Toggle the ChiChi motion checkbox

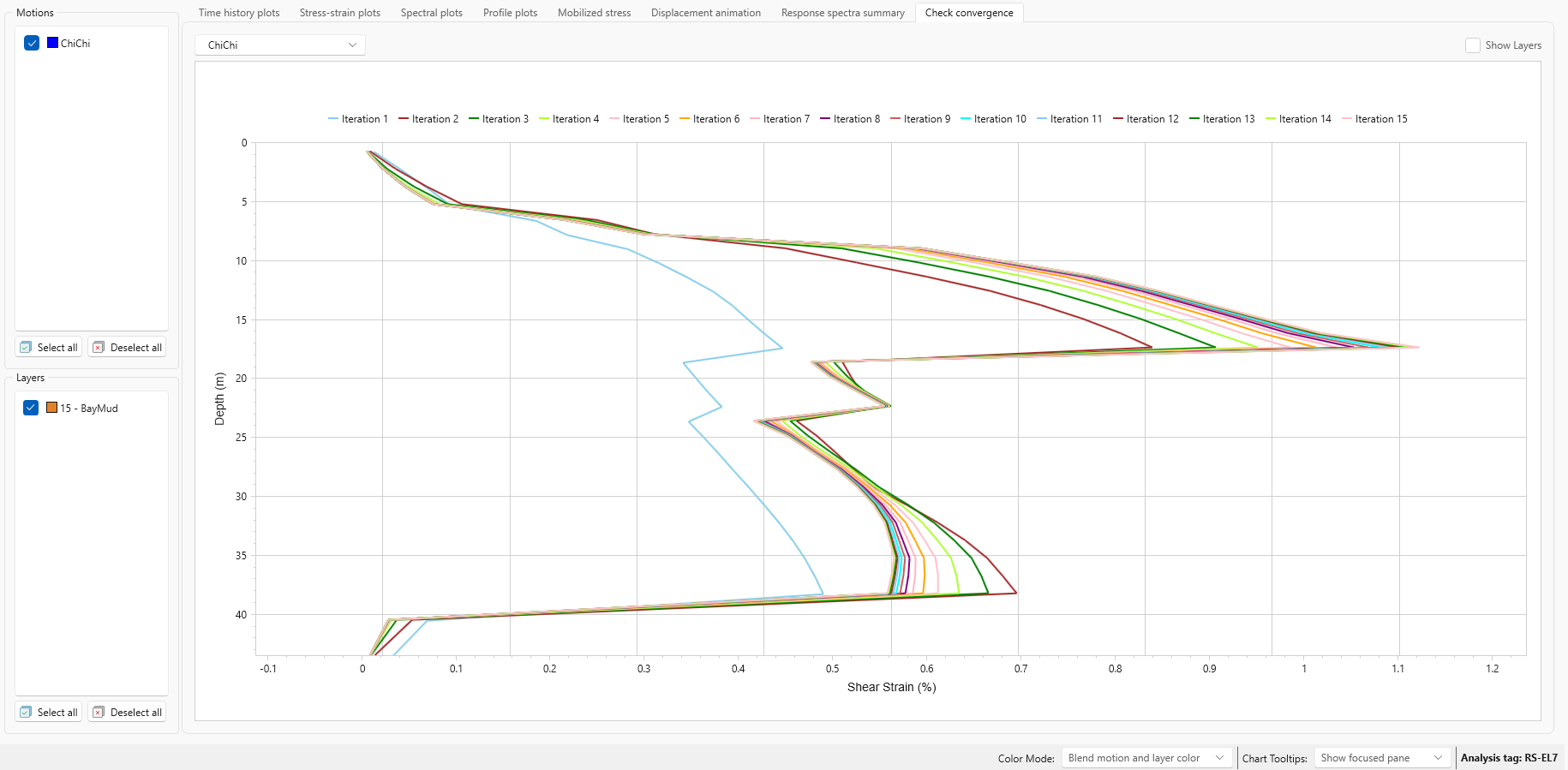tap(32, 43)
